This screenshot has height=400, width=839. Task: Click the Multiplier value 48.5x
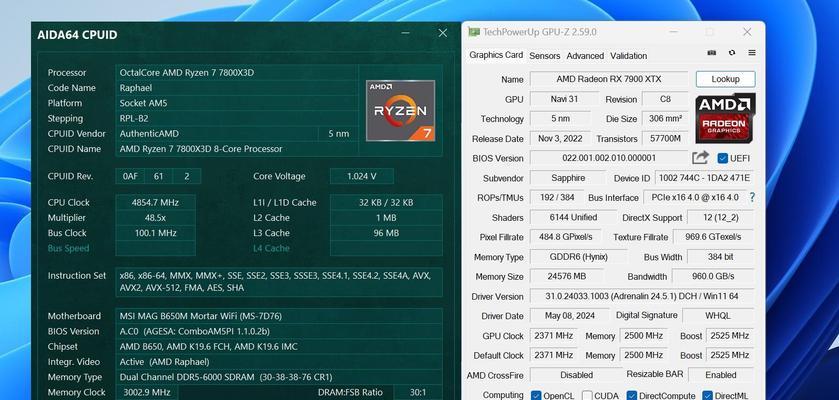click(x=155, y=218)
